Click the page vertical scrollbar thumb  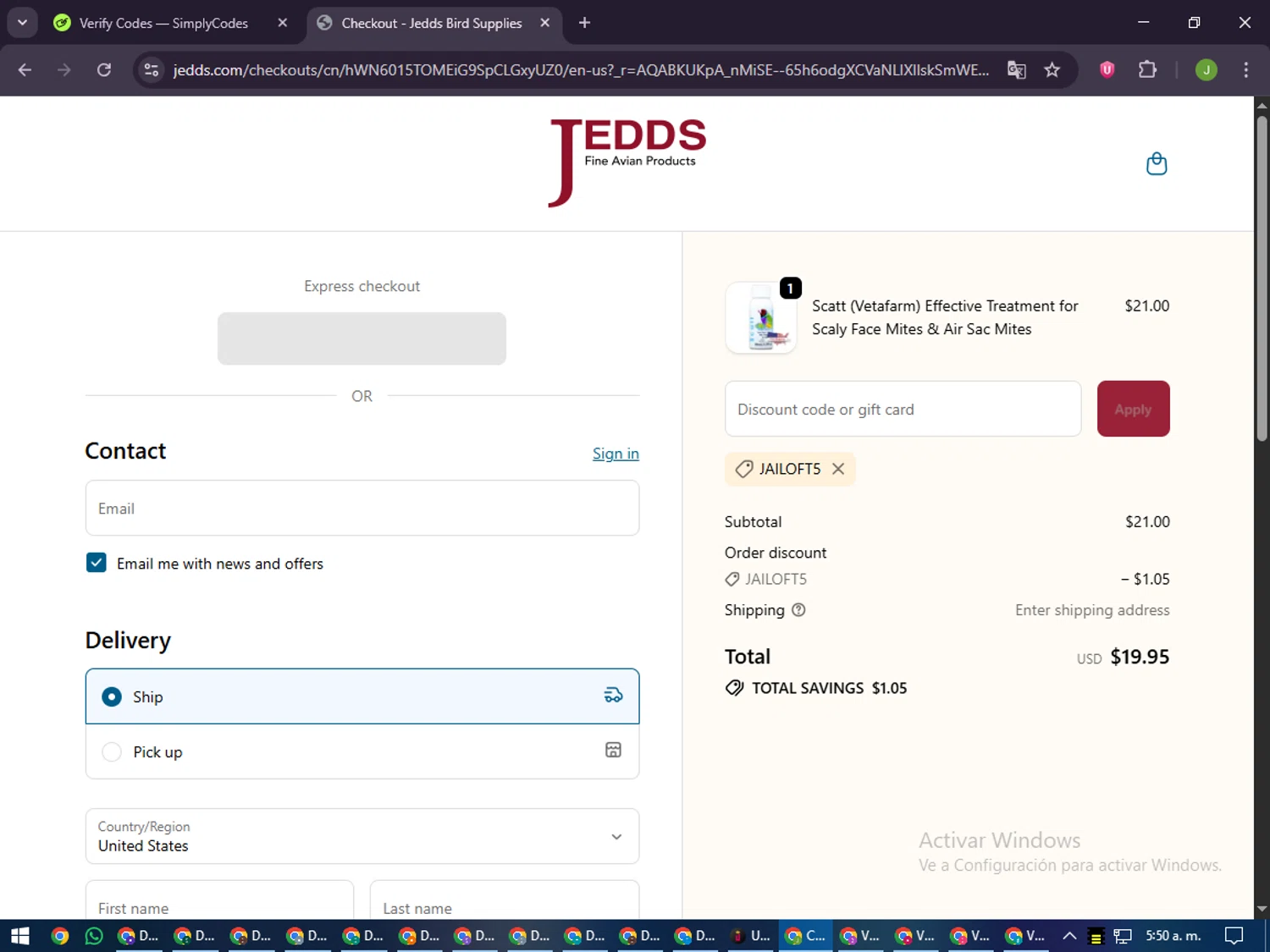[x=1262, y=278]
